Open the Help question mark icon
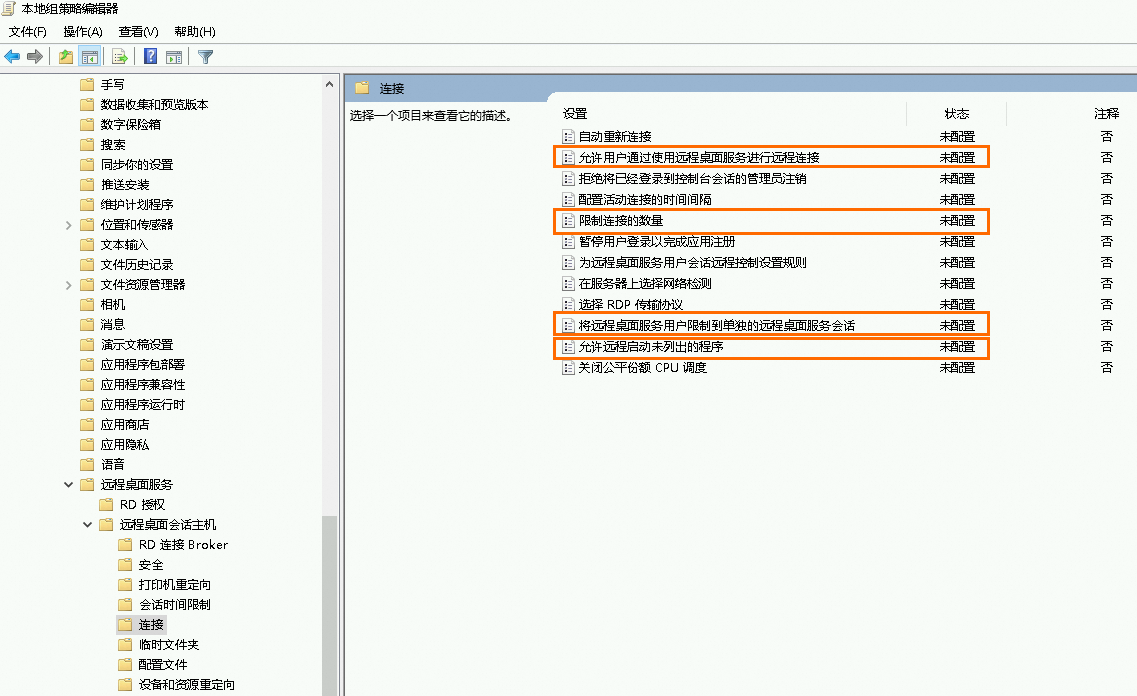This screenshot has height=696, width=1137. 150,57
